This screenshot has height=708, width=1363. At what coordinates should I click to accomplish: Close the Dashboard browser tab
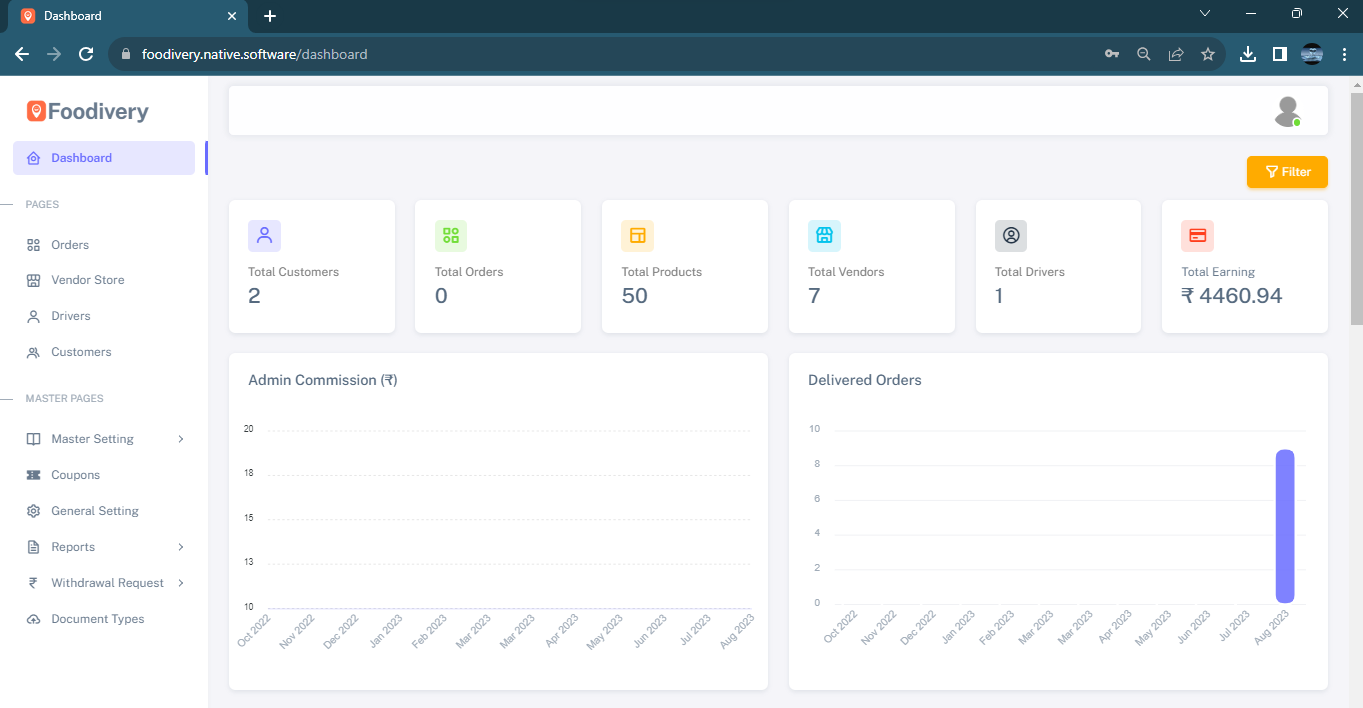pyautogui.click(x=232, y=16)
